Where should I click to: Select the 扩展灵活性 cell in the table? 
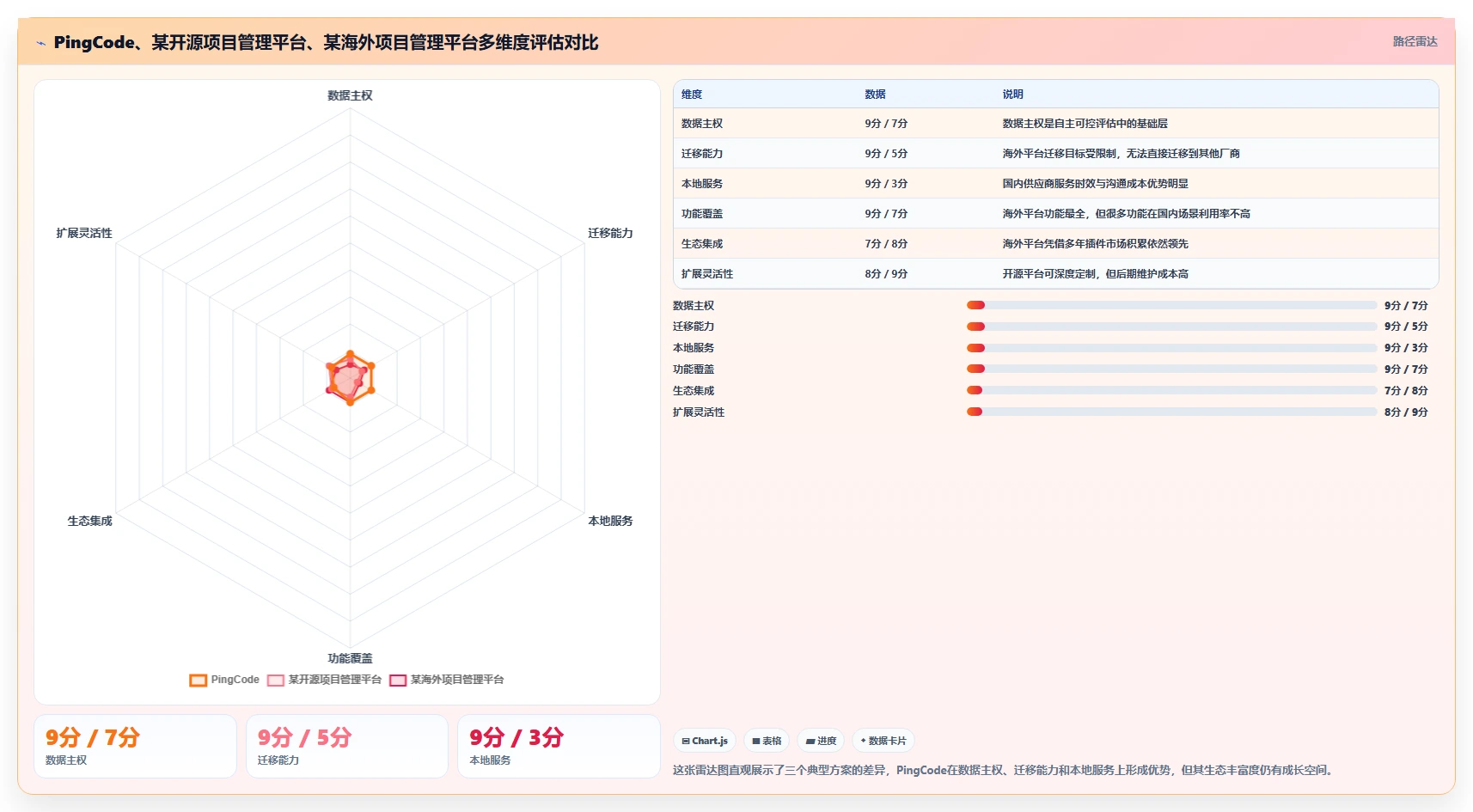707,274
